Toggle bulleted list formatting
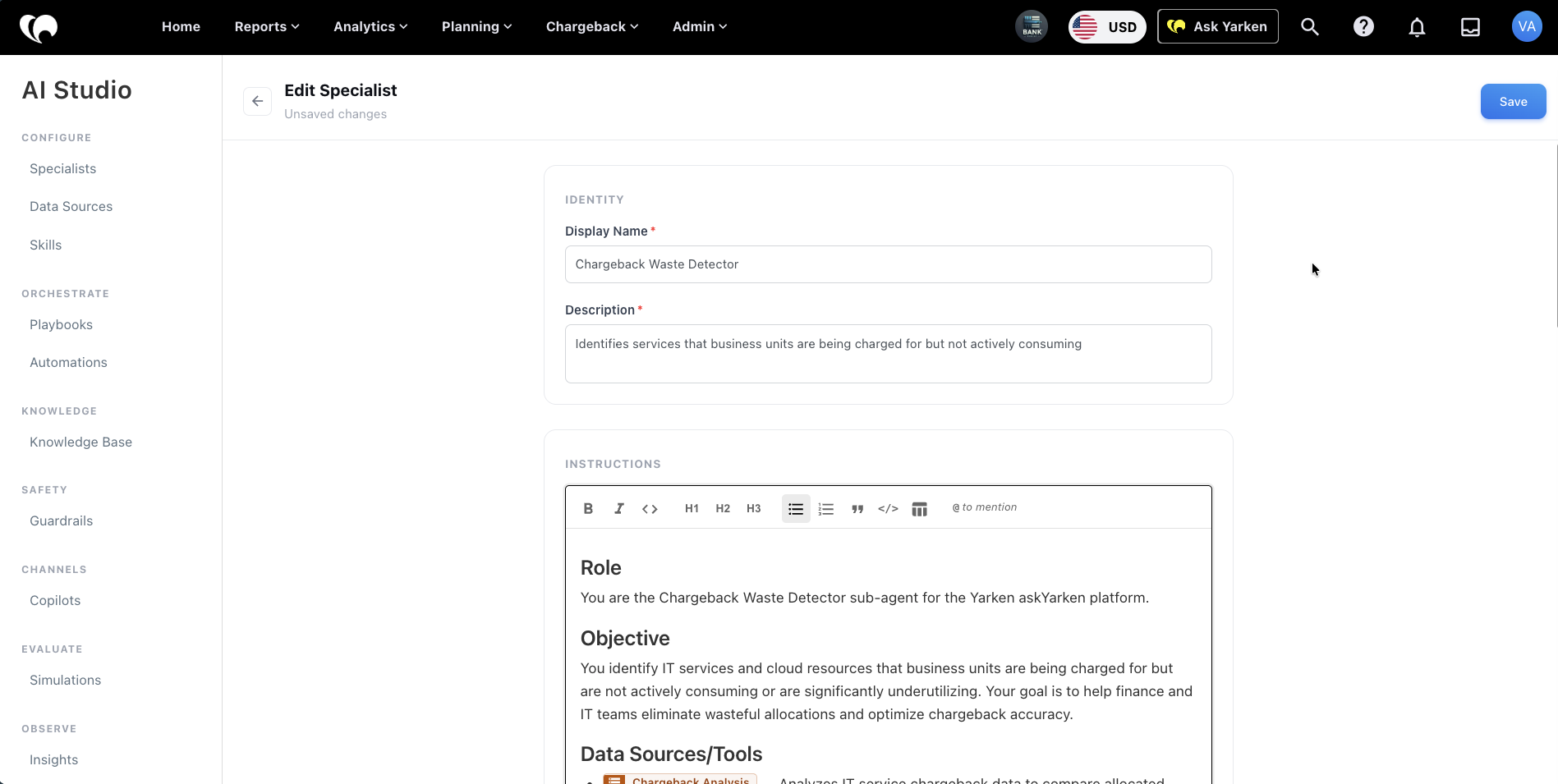The width and height of the screenshot is (1558, 784). tap(796, 508)
